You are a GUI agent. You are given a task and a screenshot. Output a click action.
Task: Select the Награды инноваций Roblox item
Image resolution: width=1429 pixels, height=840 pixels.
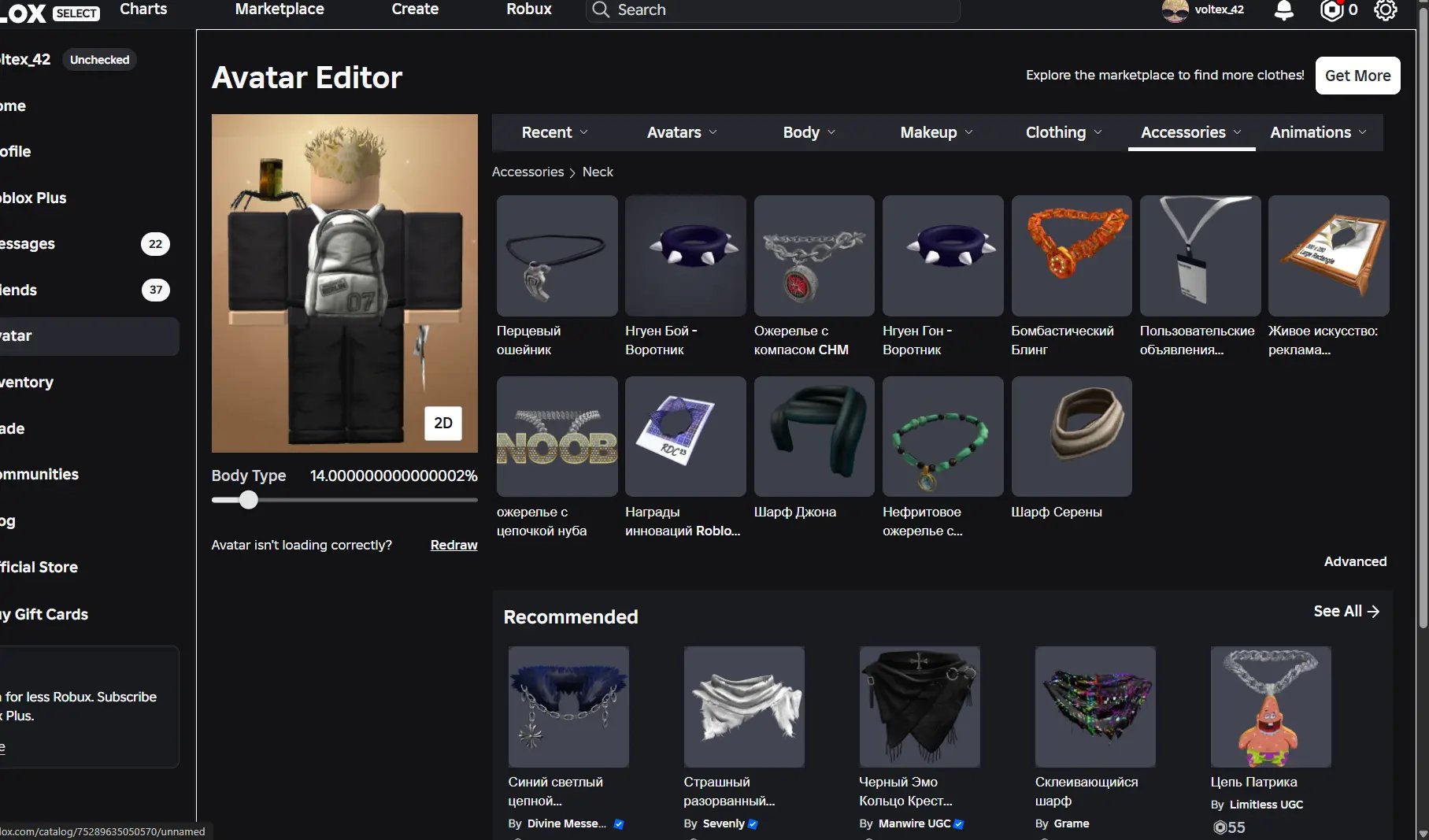[685, 436]
